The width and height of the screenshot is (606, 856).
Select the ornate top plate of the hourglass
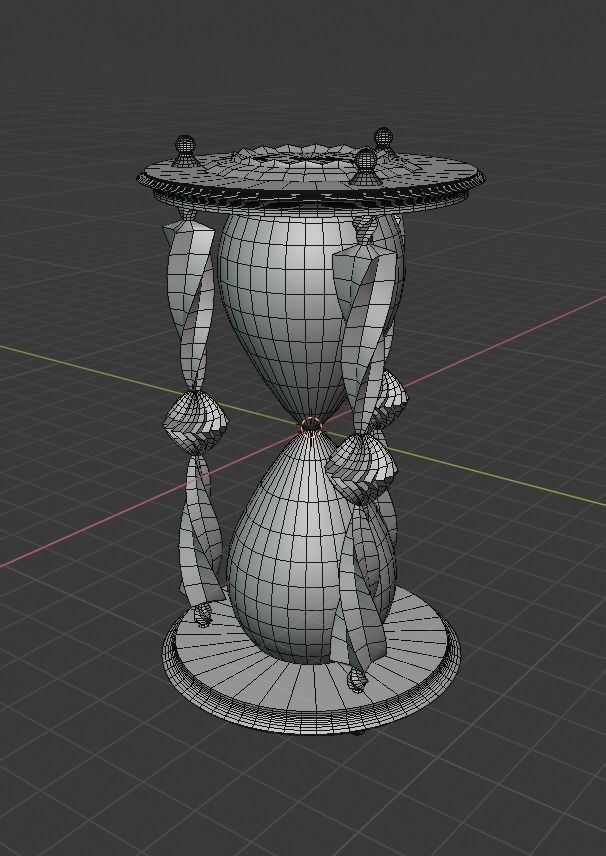pyautogui.click(x=311, y=175)
